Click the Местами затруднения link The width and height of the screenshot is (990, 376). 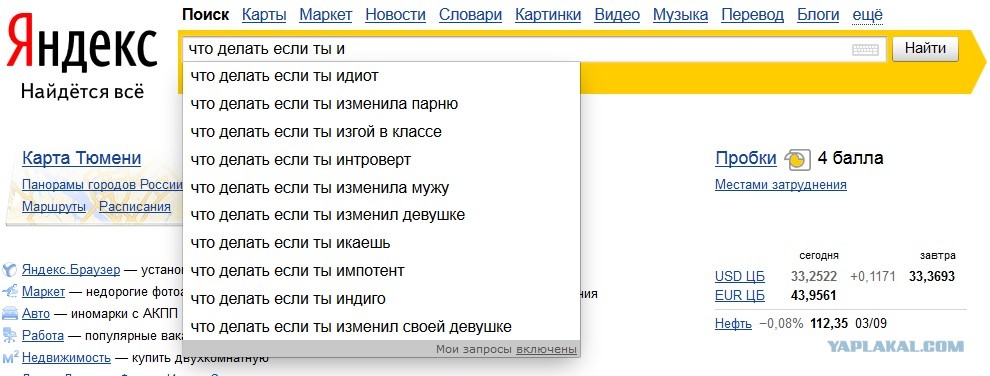pos(780,185)
